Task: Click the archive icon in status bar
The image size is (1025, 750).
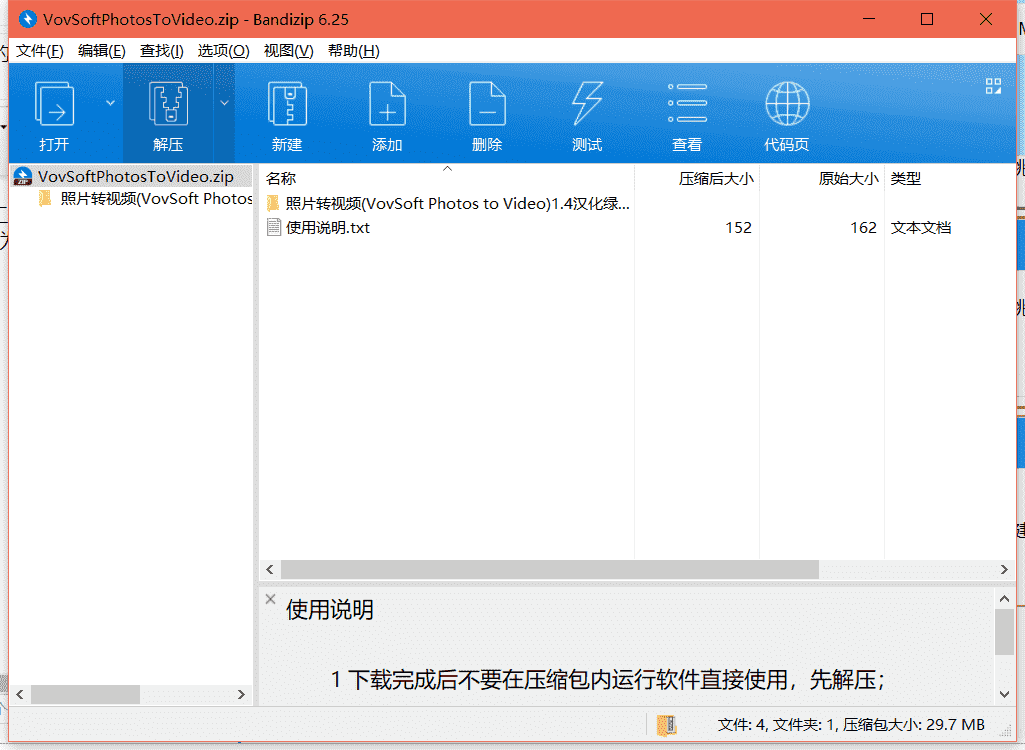Action: (x=666, y=725)
